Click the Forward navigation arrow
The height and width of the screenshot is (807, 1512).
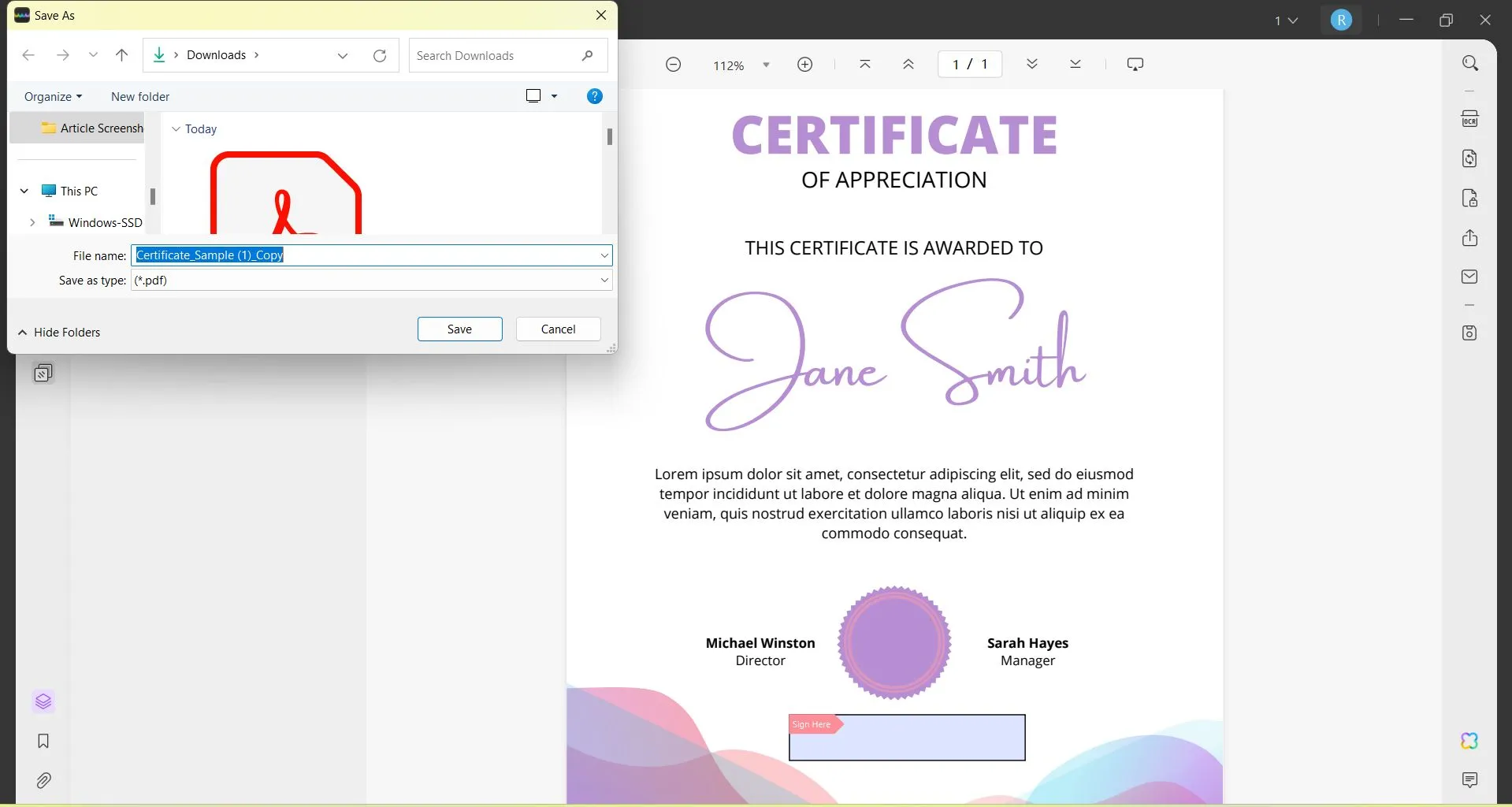(63, 55)
